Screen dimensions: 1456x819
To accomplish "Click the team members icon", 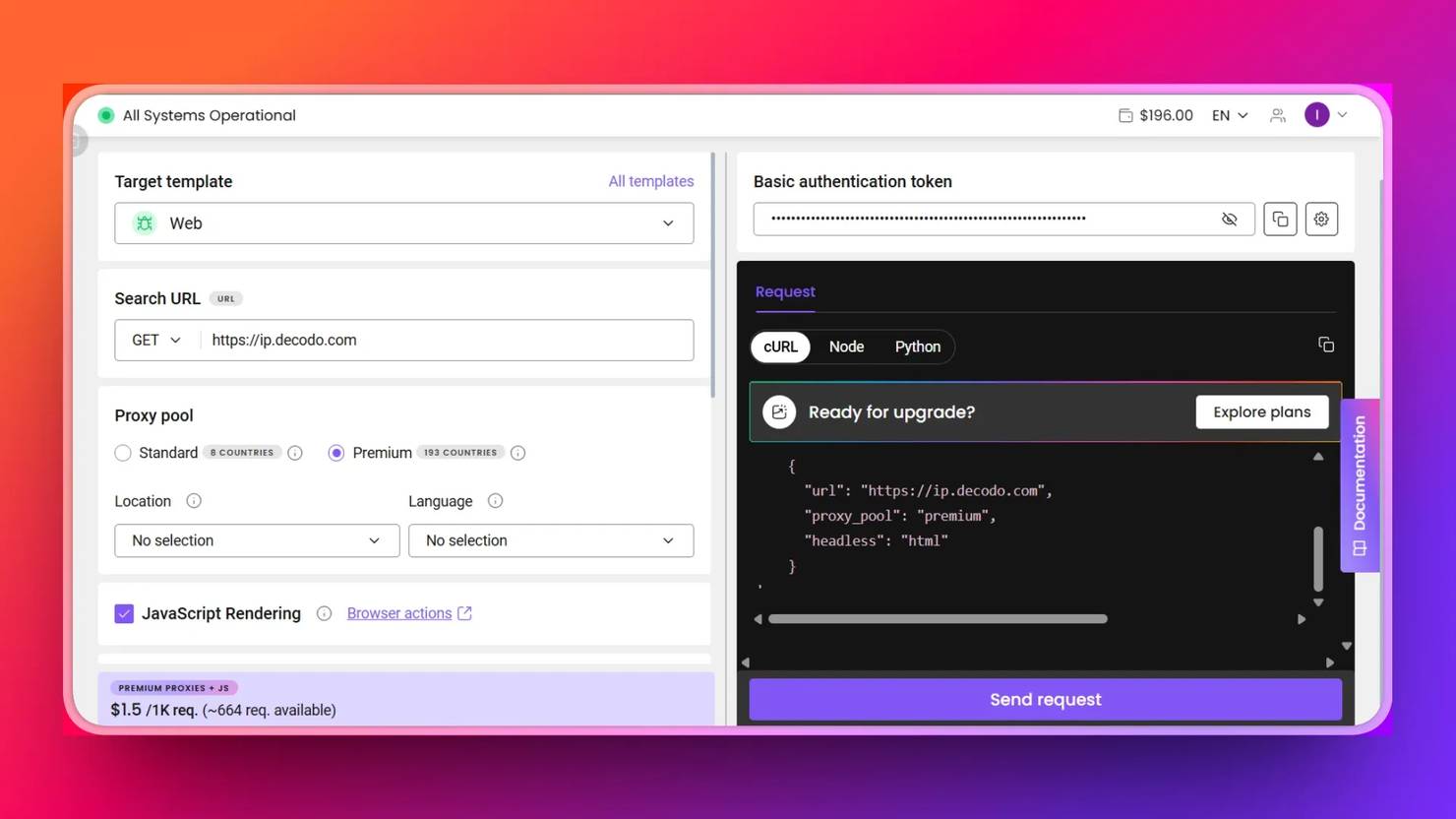I will [x=1278, y=115].
